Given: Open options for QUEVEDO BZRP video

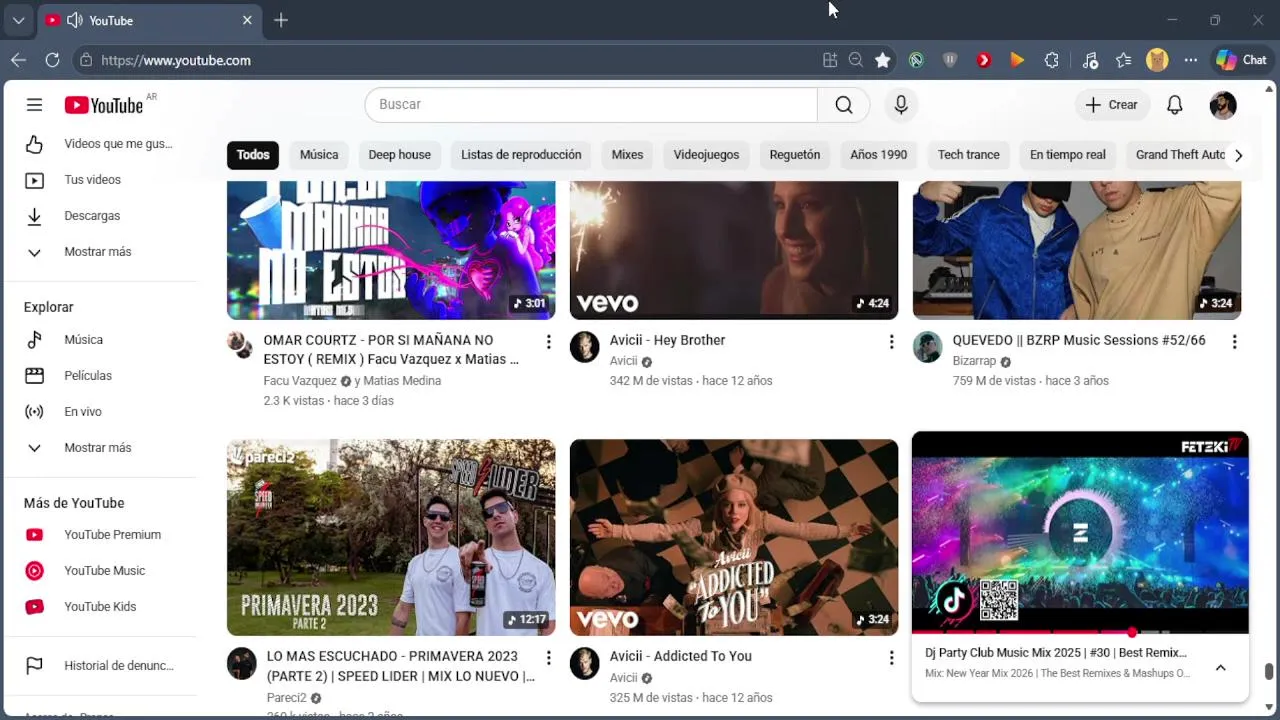Looking at the screenshot, I should [x=1234, y=342].
